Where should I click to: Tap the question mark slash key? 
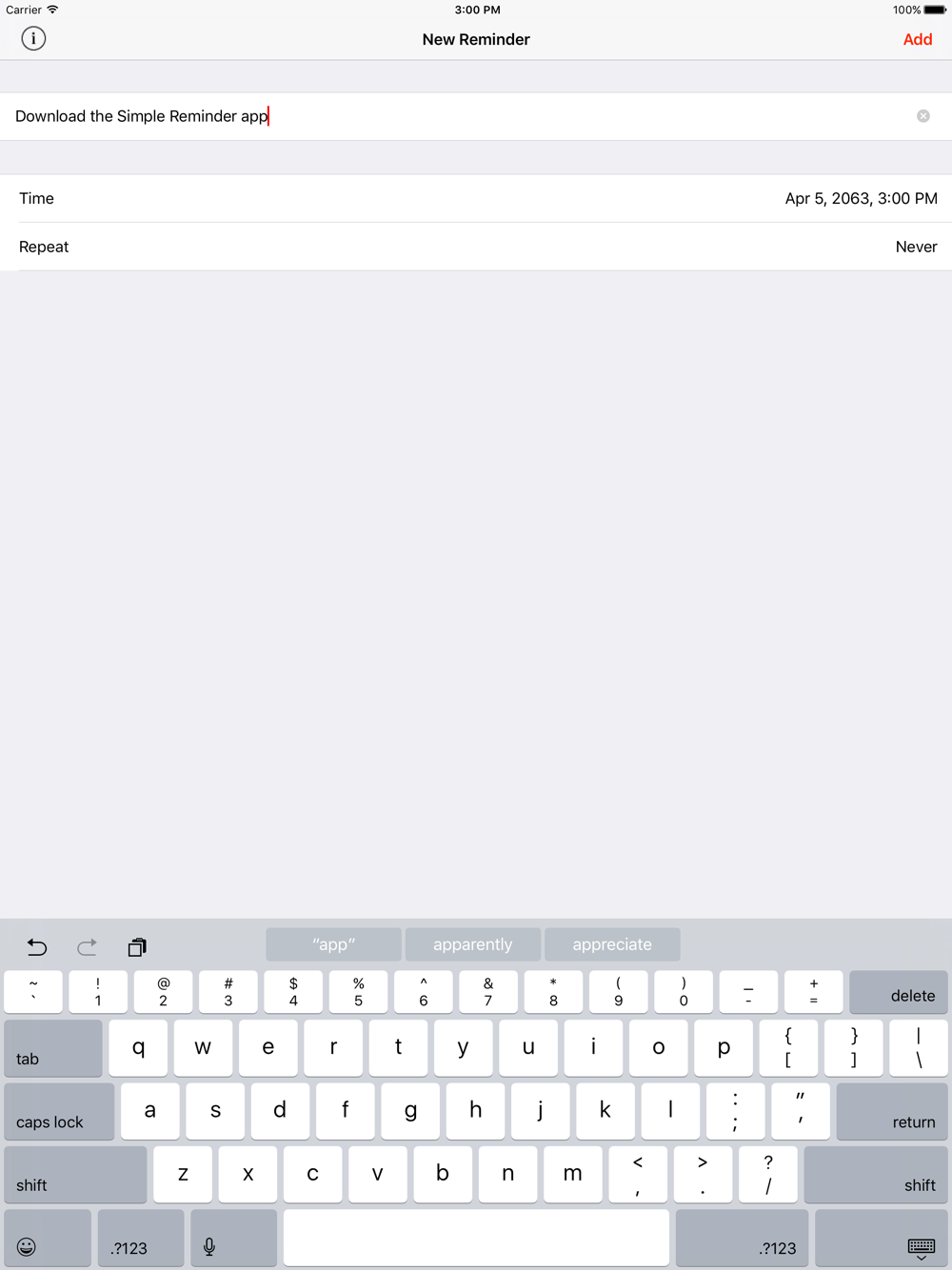click(768, 1174)
